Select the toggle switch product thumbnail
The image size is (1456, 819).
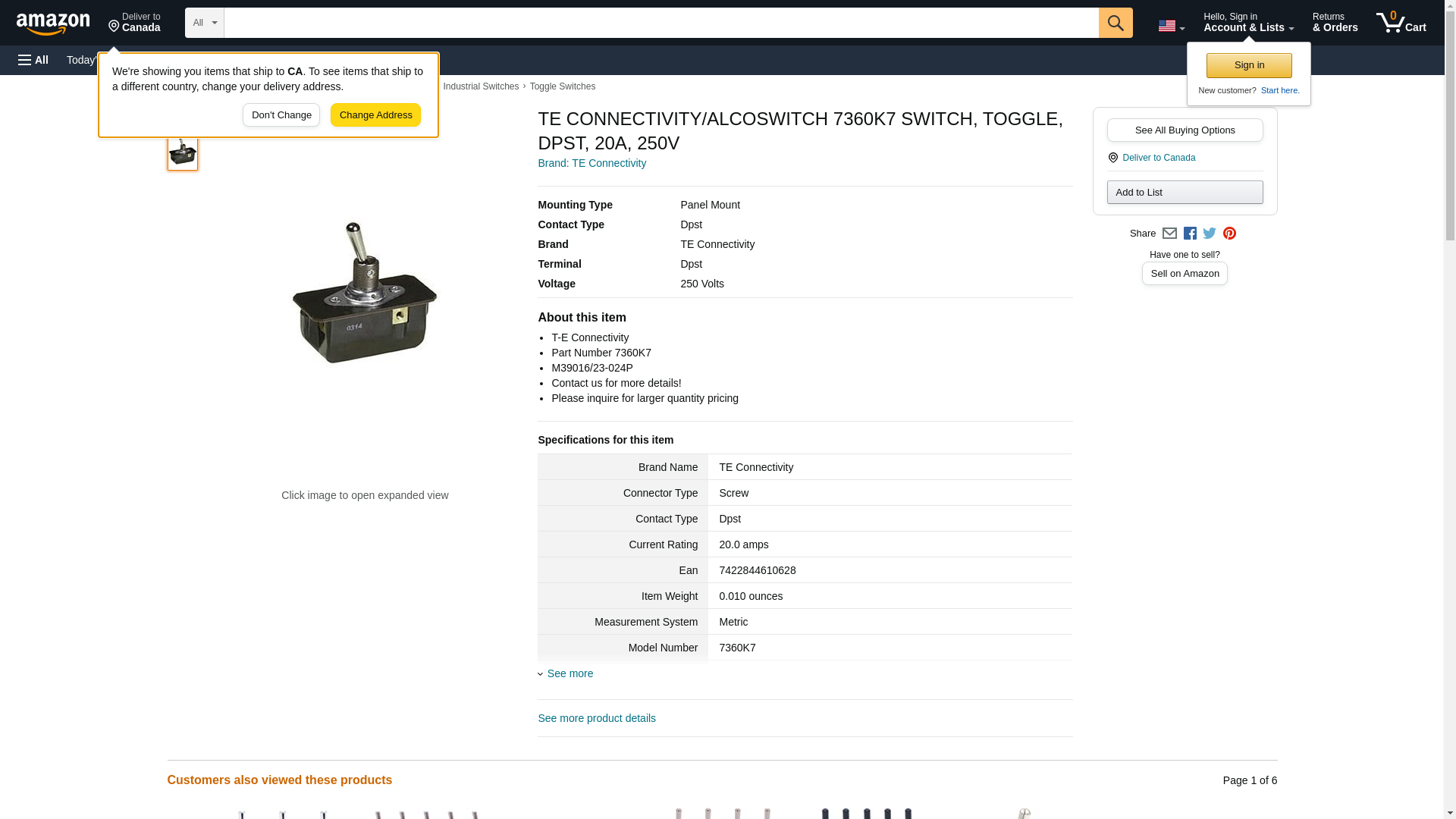tap(183, 152)
